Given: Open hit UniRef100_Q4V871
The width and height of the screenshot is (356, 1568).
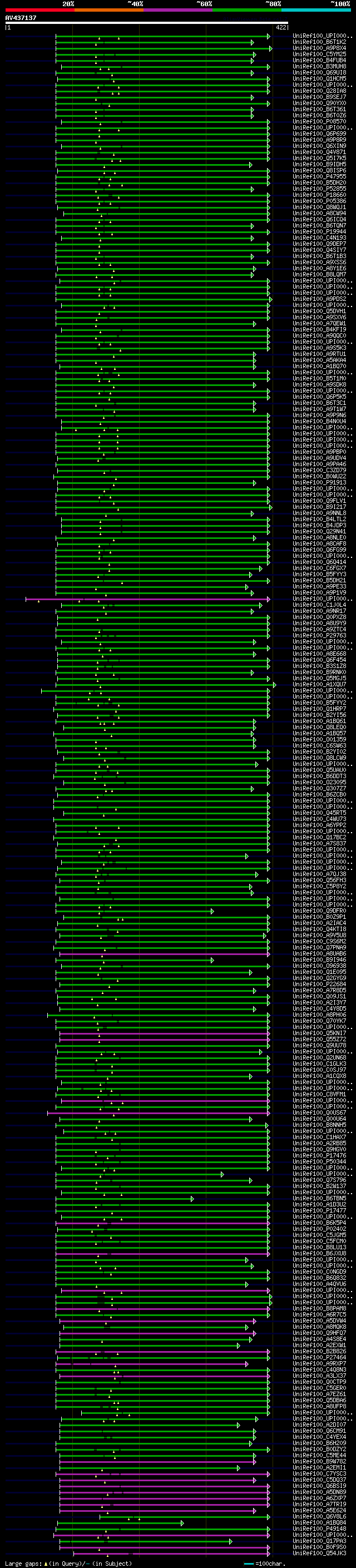Looking at the screenshot, I should tap(319, 152).
